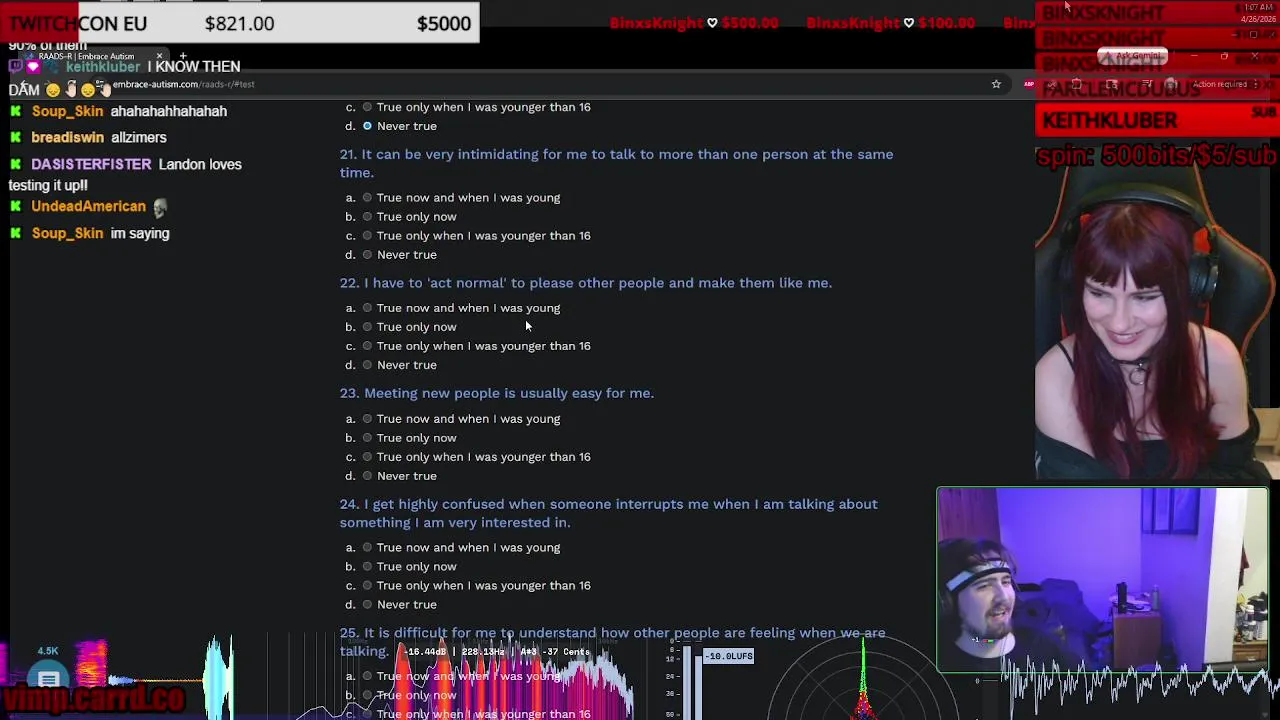1280x720 pixels.
Task: Click the $5000 goal target
Action: 444,23
